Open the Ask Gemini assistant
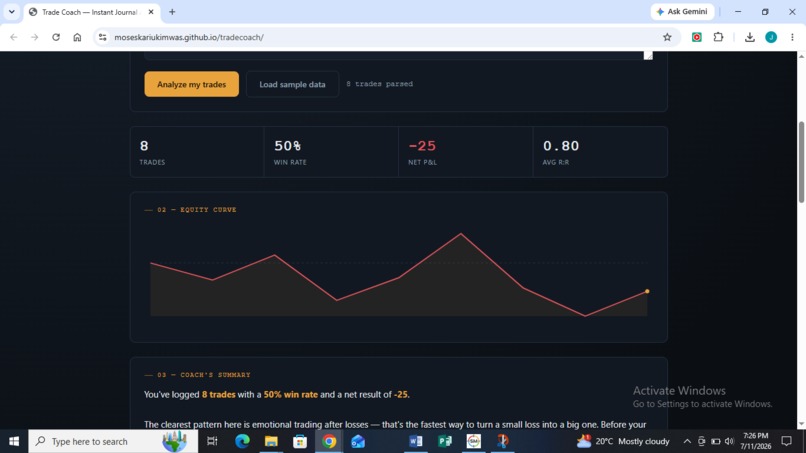The width and height of the screenshot is (806, 453). click(682, 12)
